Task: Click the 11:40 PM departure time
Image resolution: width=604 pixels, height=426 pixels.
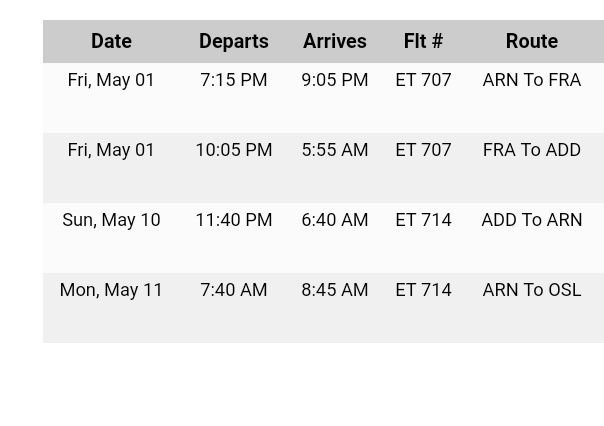Action: pos(234,220)
